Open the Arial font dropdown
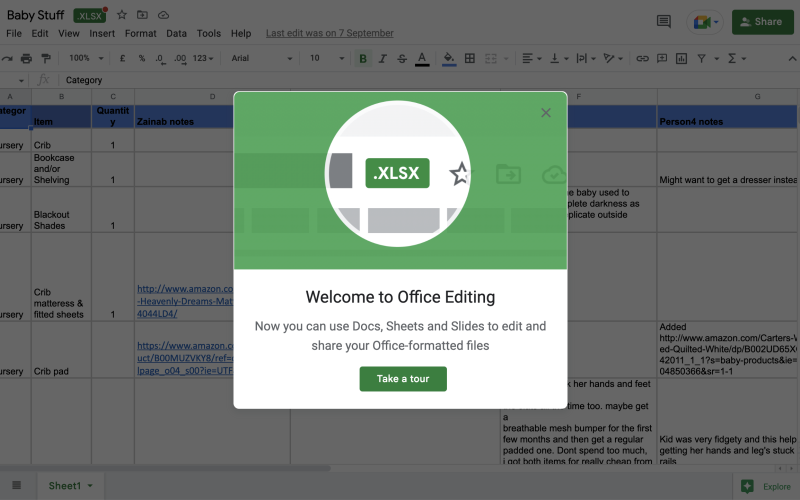The height and width of the screenshot is (500, 800). pyautogui.click(x=260, y=59)
